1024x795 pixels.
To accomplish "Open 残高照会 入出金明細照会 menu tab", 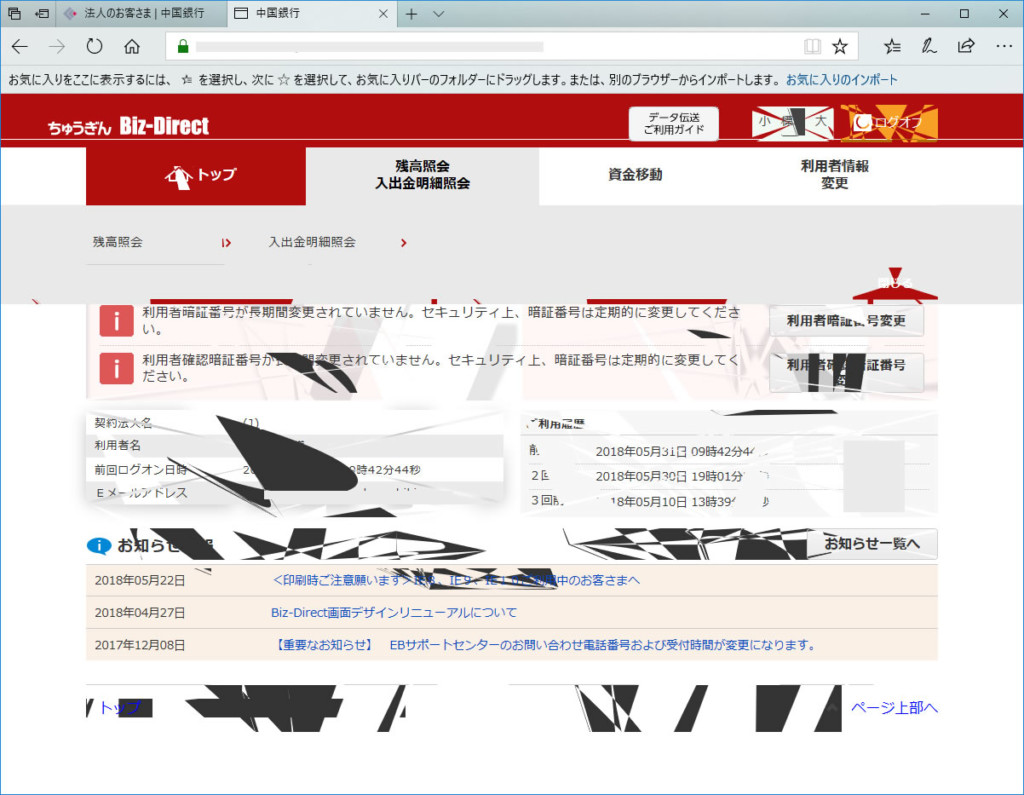I will (x=423, y=175).
